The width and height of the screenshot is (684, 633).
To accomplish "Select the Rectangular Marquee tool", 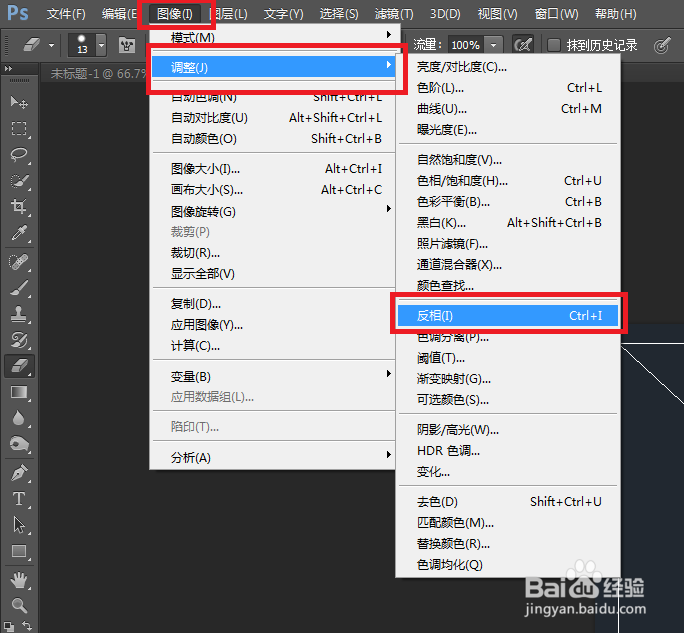I will click(x=19, y=129).
